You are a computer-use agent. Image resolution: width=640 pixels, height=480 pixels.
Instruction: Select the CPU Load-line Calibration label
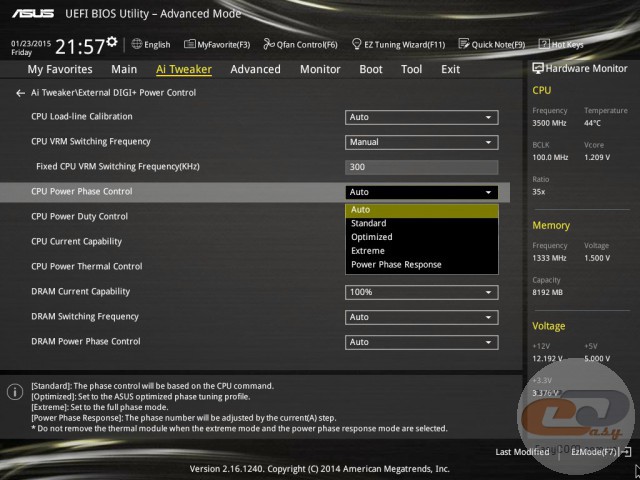(x=82, y=116)
